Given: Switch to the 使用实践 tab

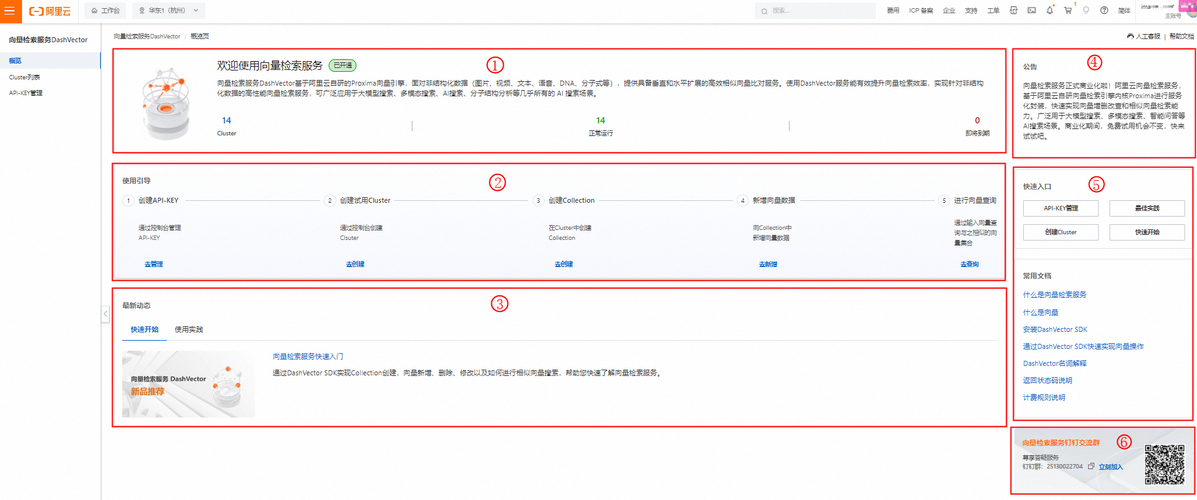Looking at the screenshot, I should point(189,330).
